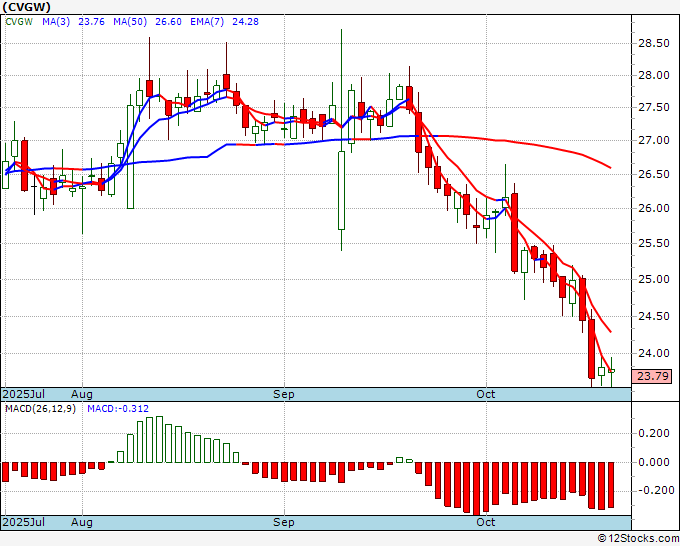This screenshot has height=546, width=680.
Task: Click the 27.50 price axis label
Action: 654,108
